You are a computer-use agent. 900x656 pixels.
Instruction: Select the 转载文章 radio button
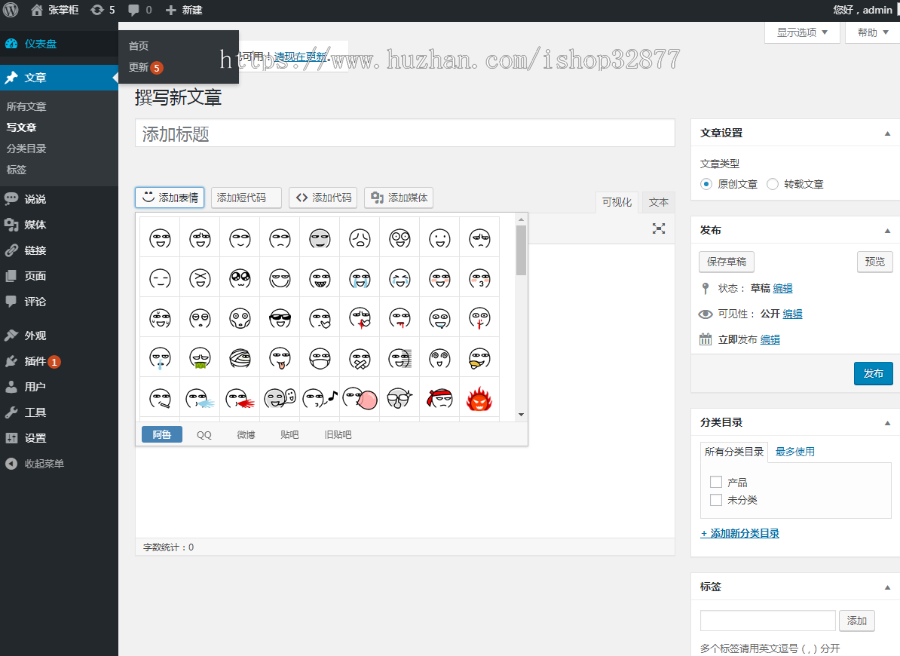pos(773,184)
